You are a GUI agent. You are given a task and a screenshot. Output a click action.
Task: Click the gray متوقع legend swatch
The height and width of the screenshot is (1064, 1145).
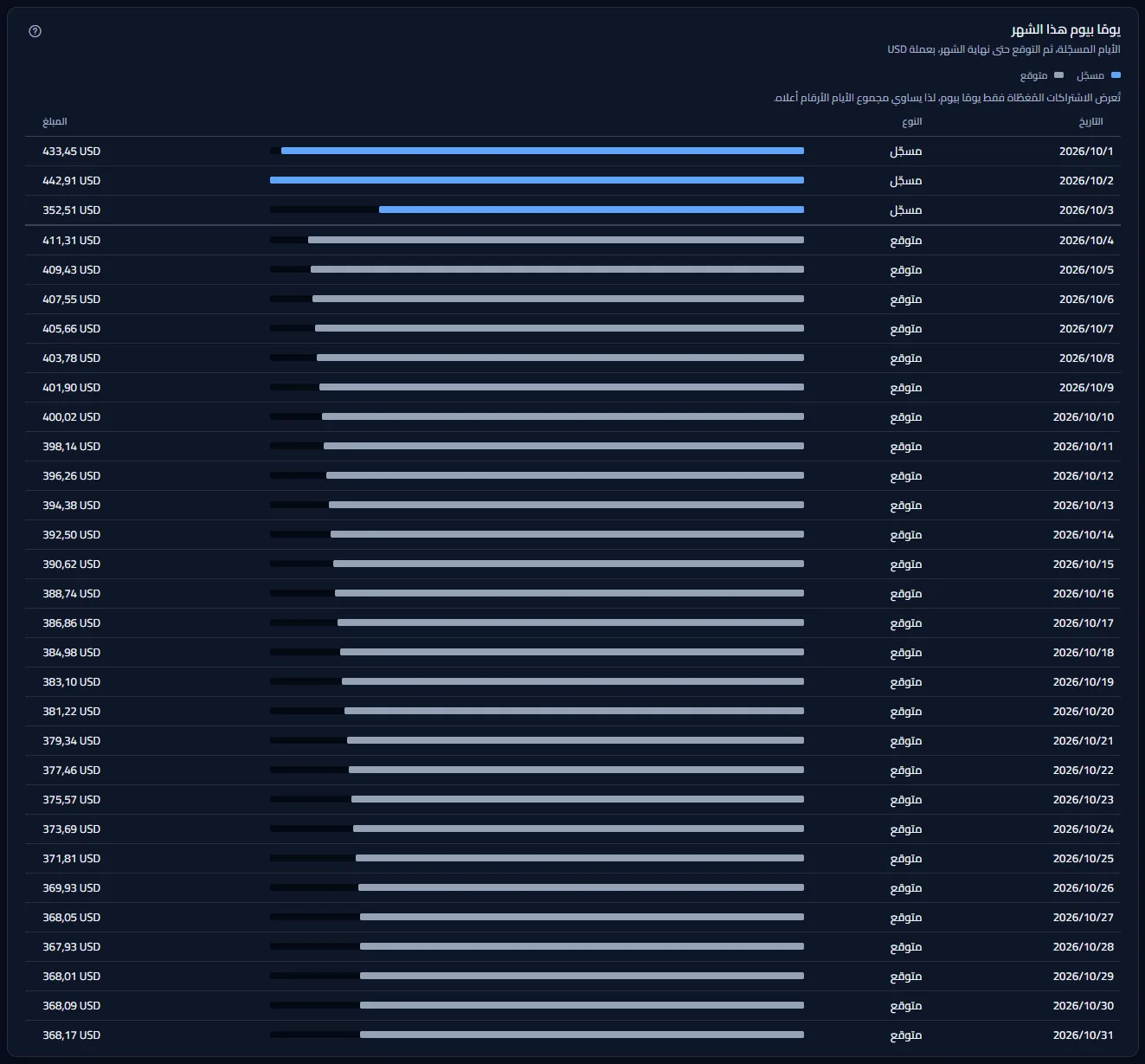(1058, 75)
